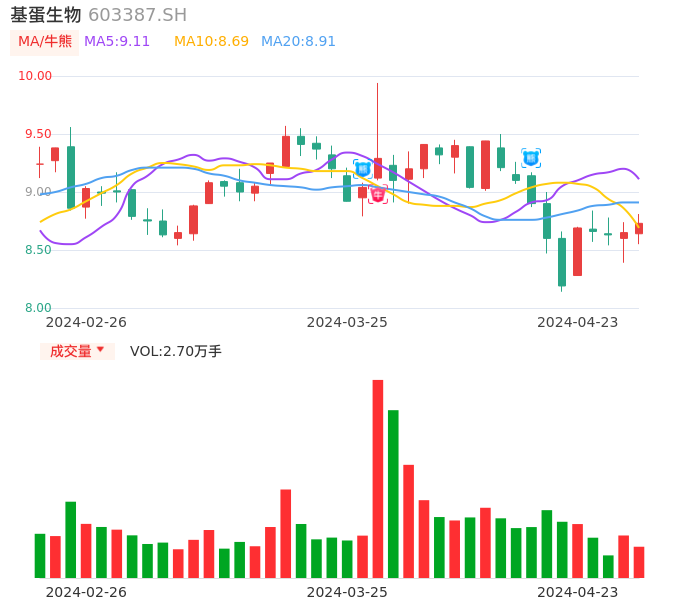686x606 pixels.
Task: Click the last red candlestick on the right
Action: coord(639,229)
